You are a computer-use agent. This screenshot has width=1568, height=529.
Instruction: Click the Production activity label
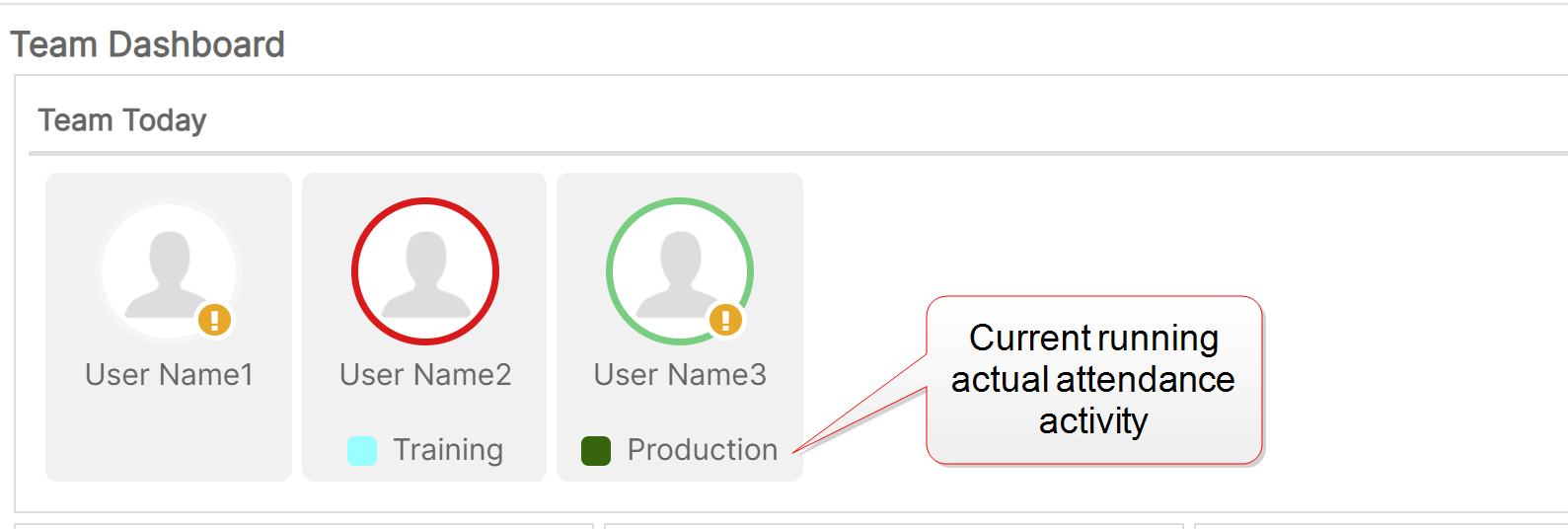(x=703, y=450)
